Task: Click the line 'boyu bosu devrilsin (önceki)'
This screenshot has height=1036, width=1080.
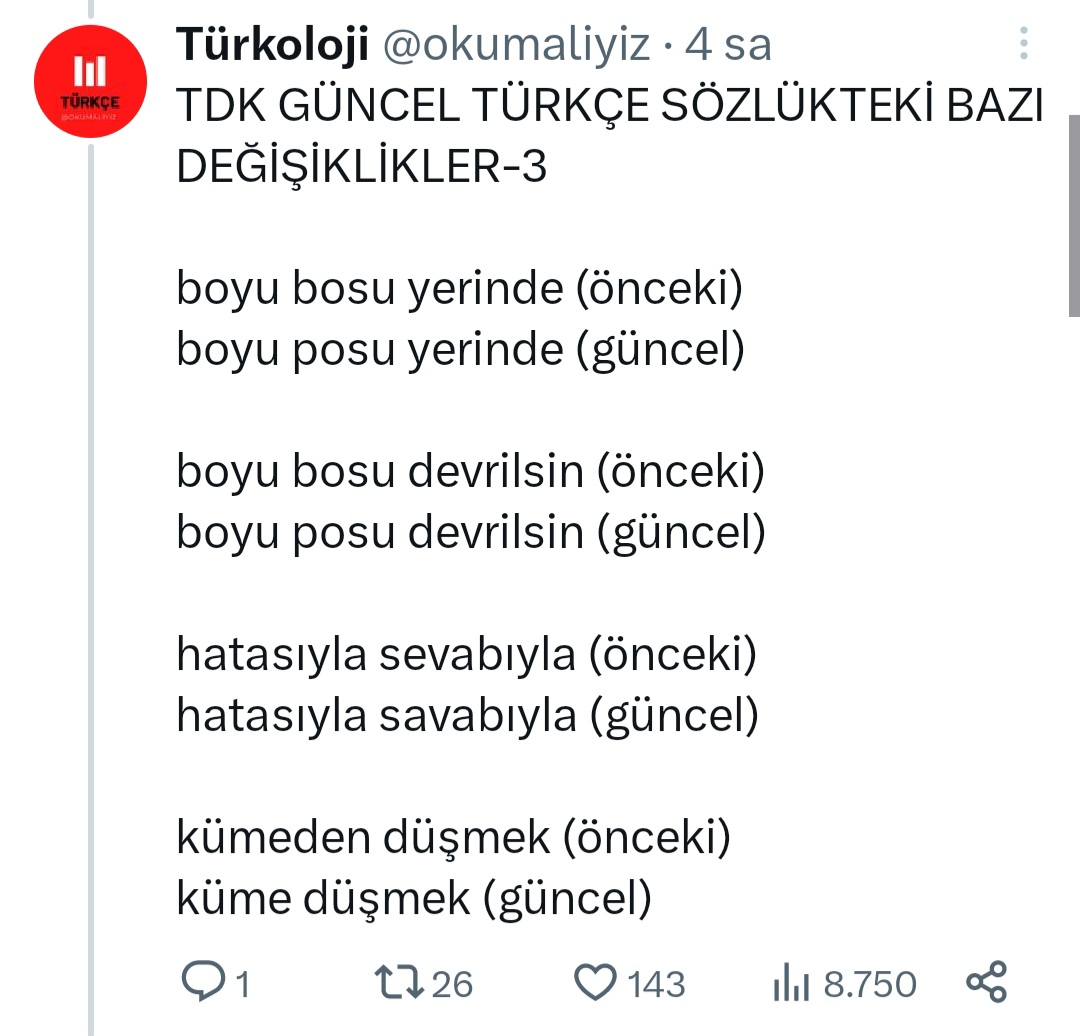Action: [x=470, y=471]
